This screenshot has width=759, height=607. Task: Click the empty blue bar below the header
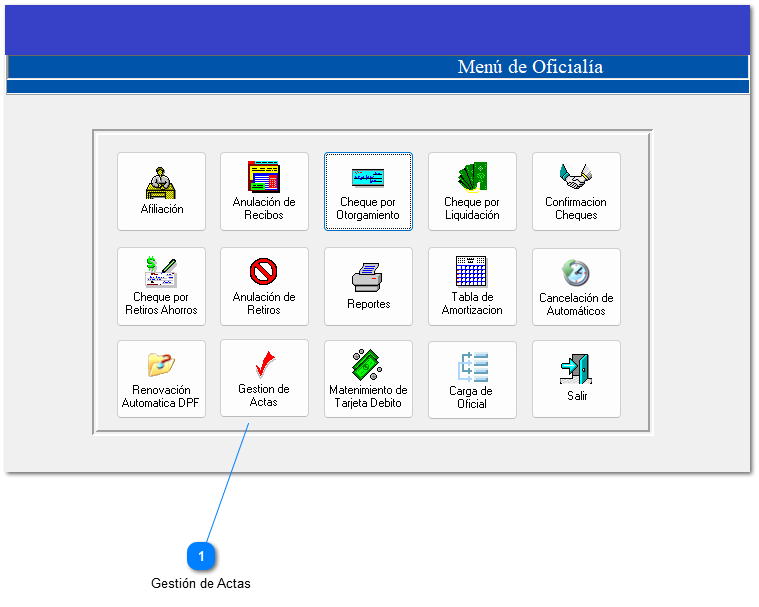(377, 87)
